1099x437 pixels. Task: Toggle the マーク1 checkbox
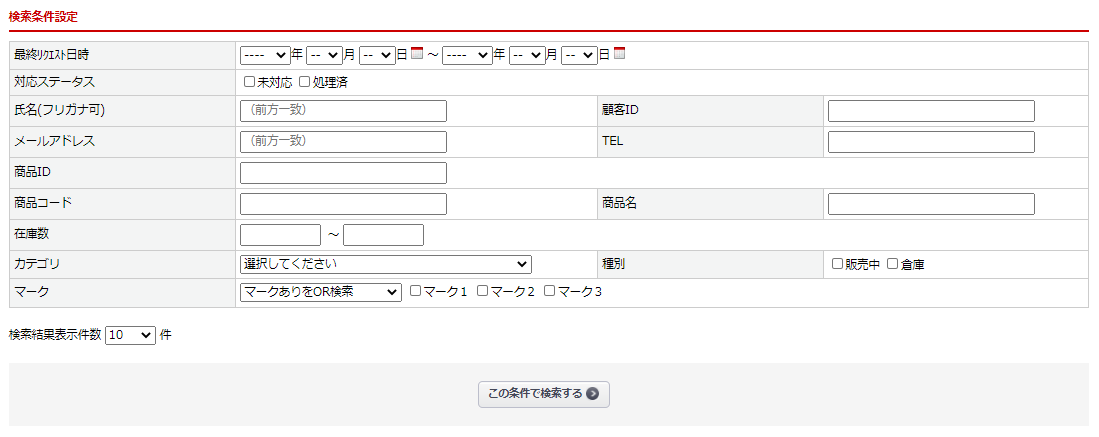pos(416,291)
